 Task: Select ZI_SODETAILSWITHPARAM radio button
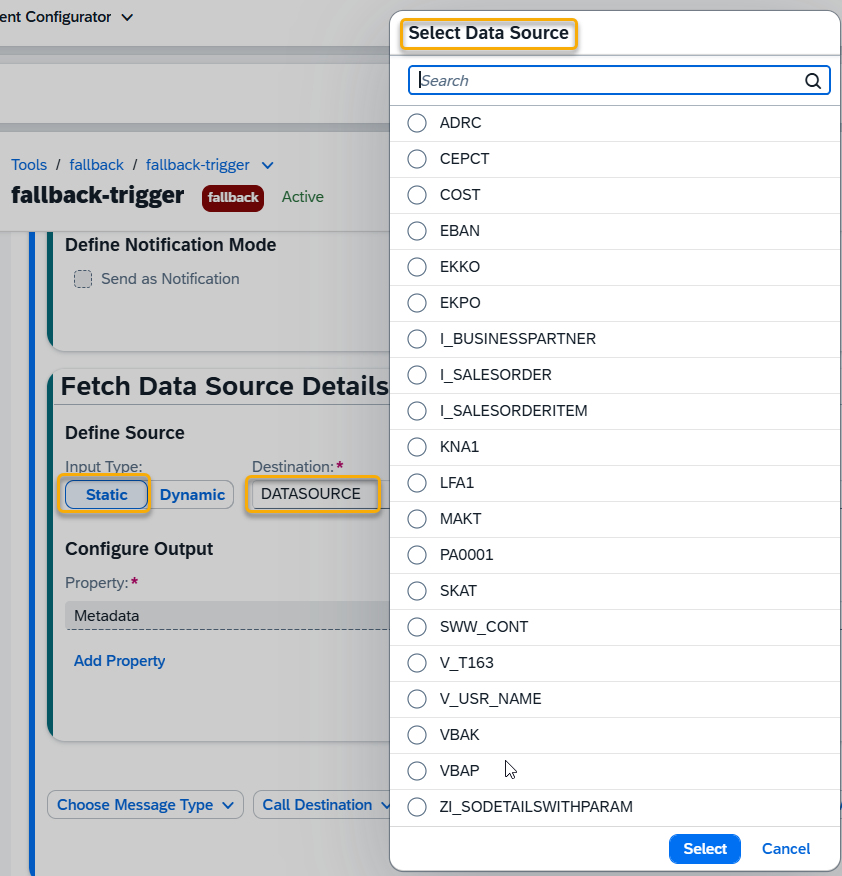[418, 807]
